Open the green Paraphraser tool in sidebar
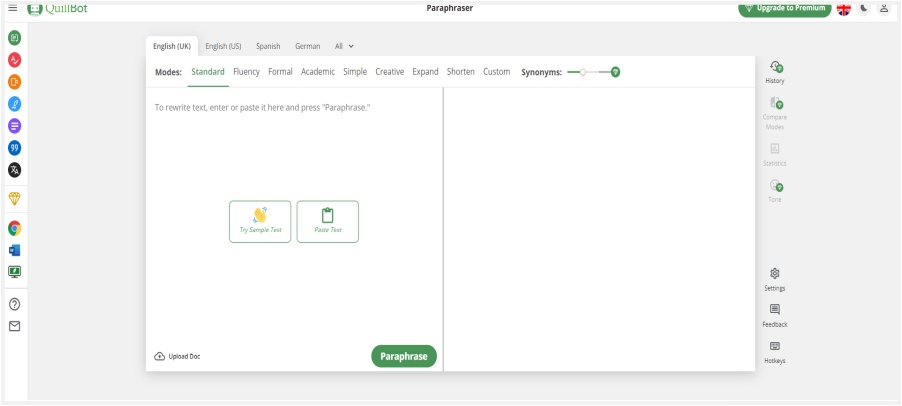Screen dimensions: 902x406 [x=14, y=37]
